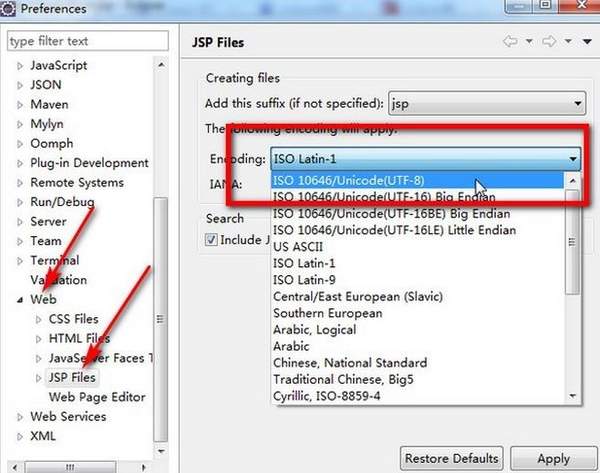Click the Preferences window app icon

pyautogui.click(x=8, y=8)
